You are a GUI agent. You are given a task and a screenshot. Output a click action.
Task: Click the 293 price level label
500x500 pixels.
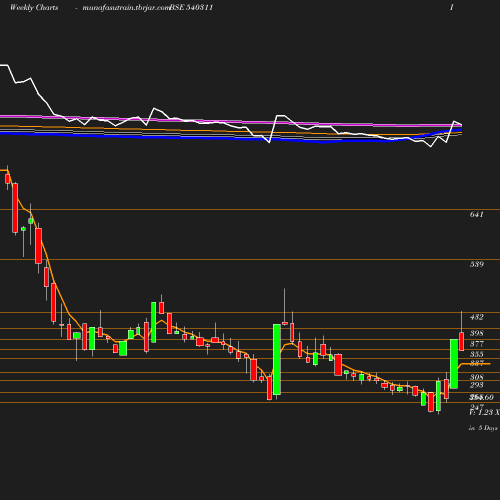coord(476,385)
